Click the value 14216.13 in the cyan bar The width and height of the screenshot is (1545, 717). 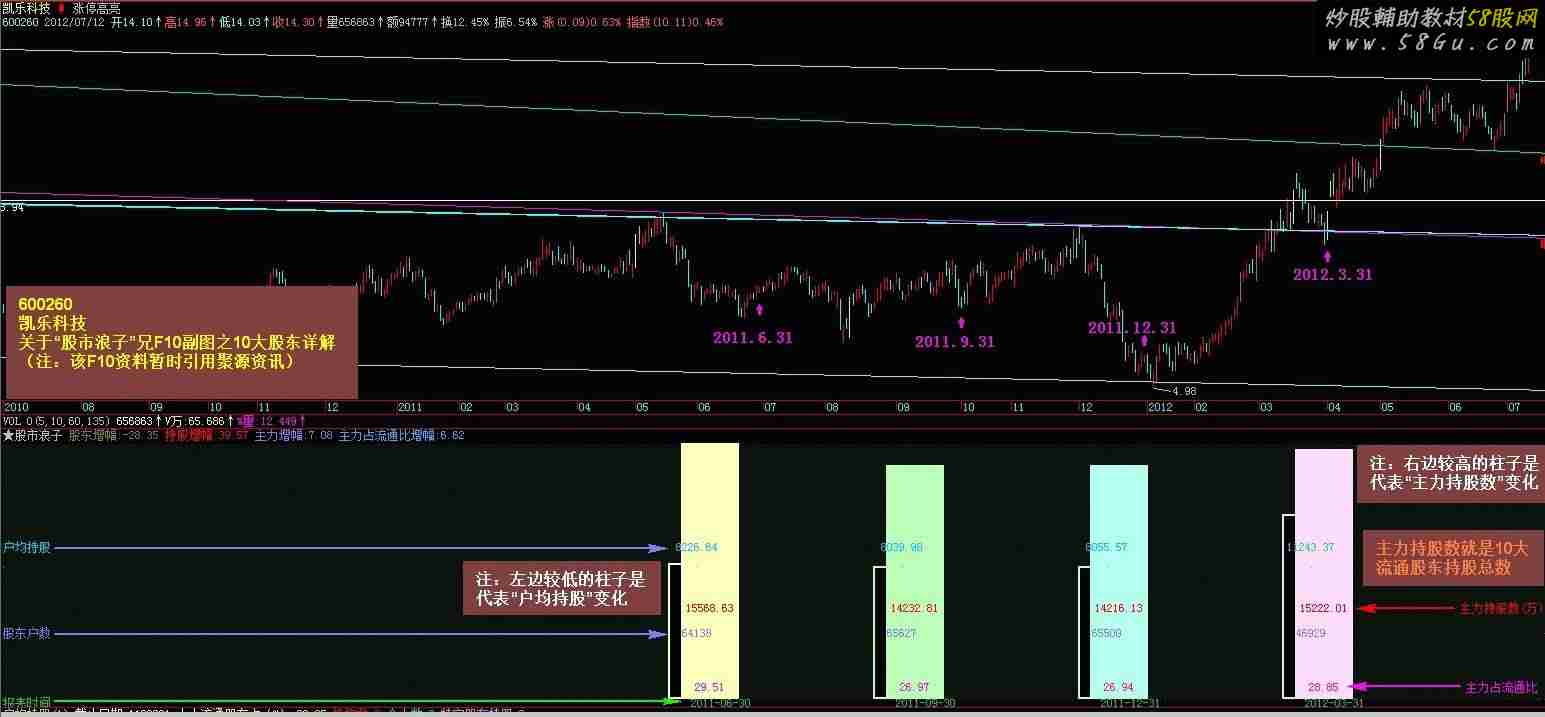1119,608
